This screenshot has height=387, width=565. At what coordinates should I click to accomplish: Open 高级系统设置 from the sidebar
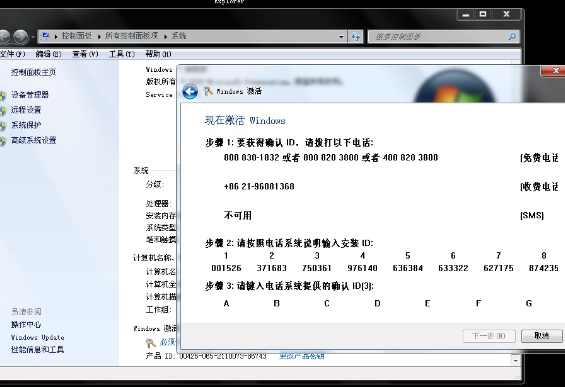tap(34, 140)
